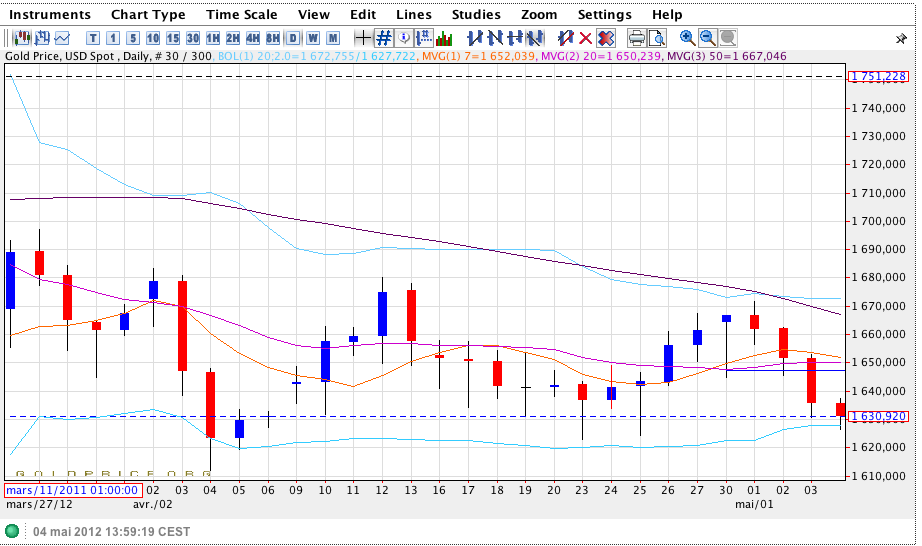Select the weekly W time scale button
The image size is (922, 546).
[313, 38]
